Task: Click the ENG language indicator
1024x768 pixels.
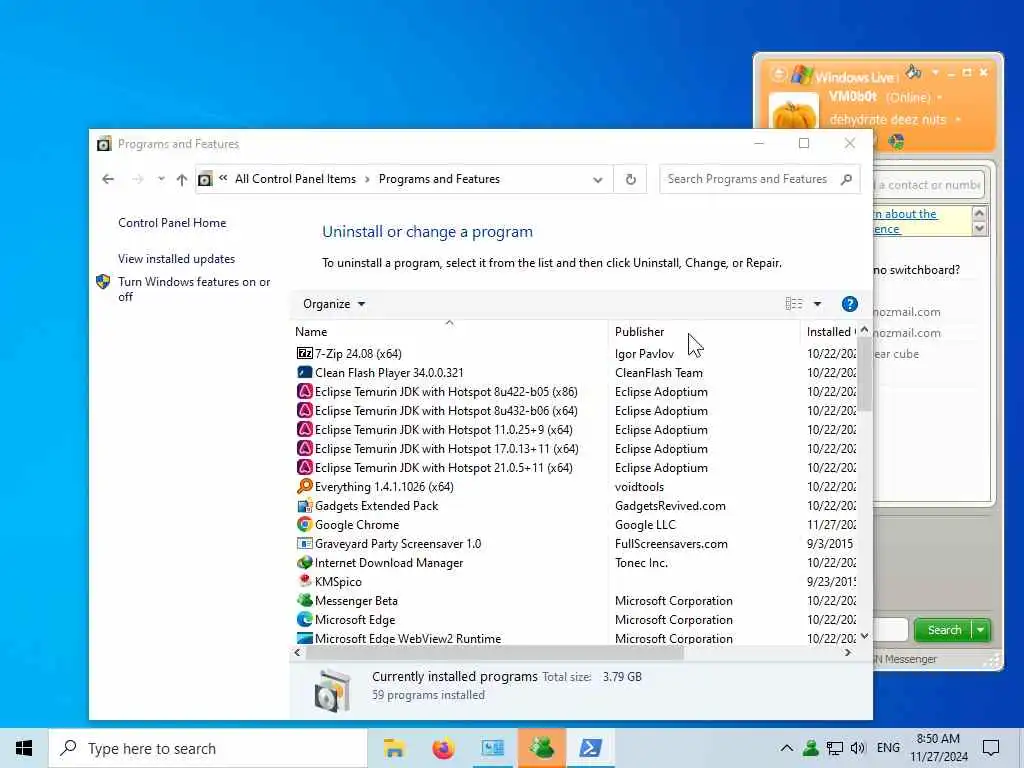Action: [888, 748]
